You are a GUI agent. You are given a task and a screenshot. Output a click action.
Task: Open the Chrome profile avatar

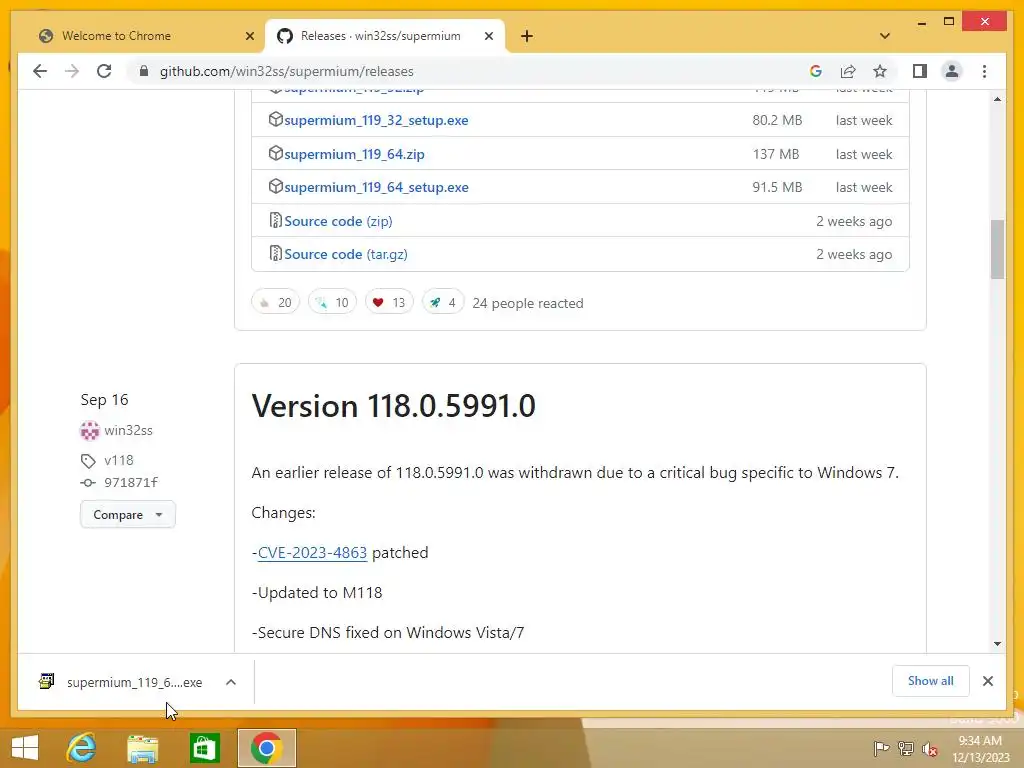pyautogui.click(x=952, y=71)
